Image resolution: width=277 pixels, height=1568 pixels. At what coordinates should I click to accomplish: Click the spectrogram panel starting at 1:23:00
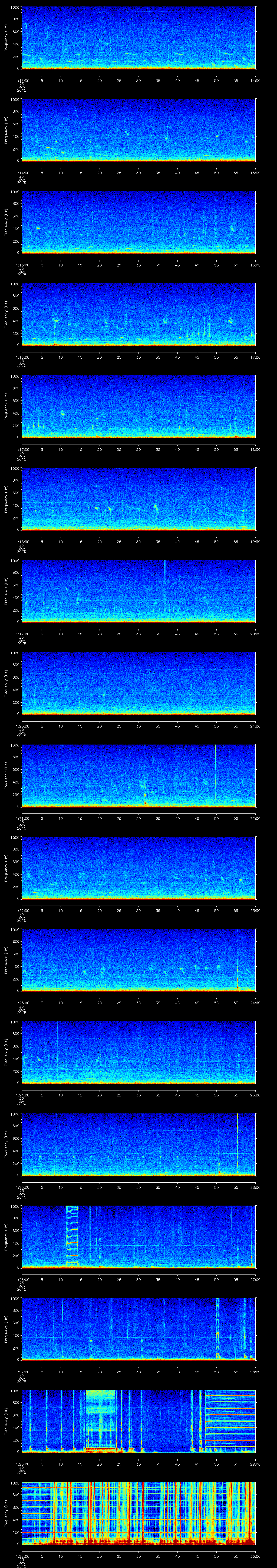(139, 960)
